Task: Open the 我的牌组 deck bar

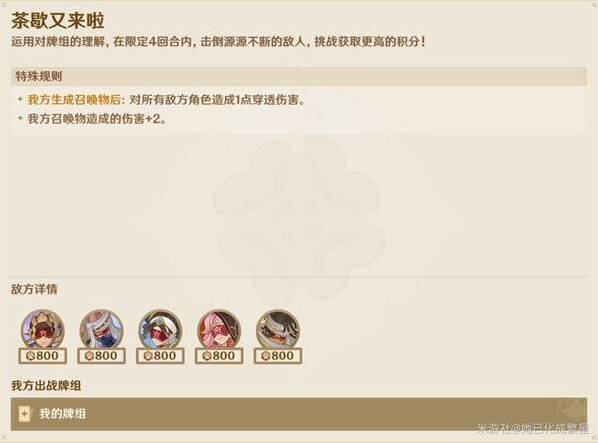Action: tap(299, 414)
